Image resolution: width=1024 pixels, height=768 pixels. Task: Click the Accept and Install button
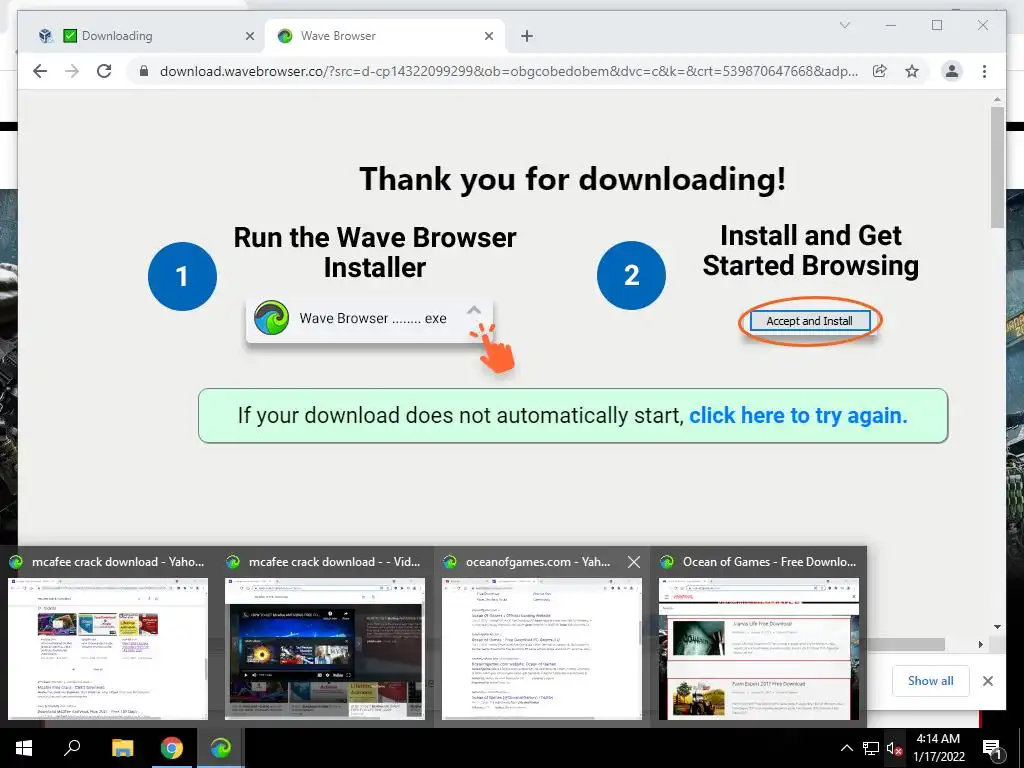(x=810, y=321)
